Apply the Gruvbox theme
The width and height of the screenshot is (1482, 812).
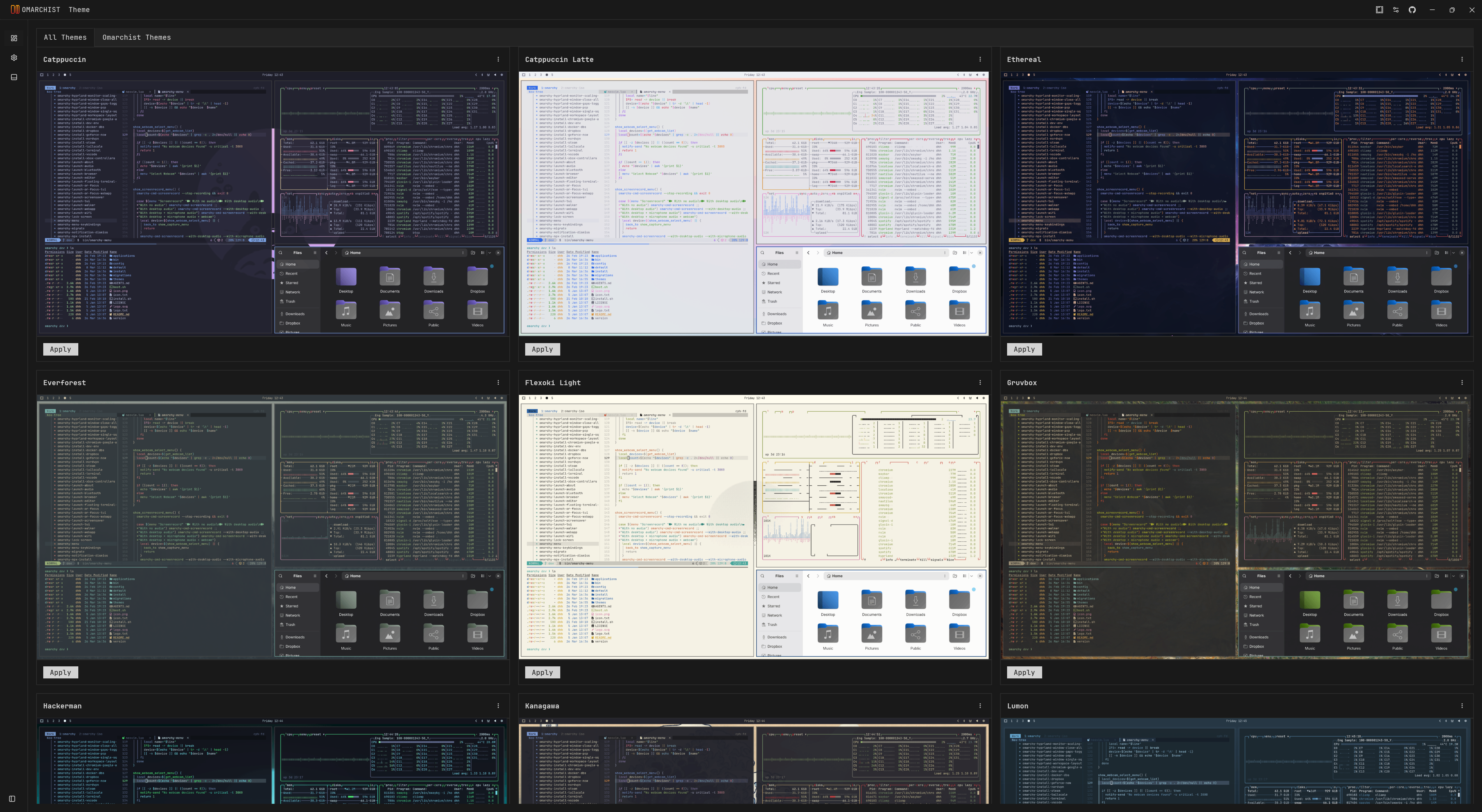click(1024, 672)
